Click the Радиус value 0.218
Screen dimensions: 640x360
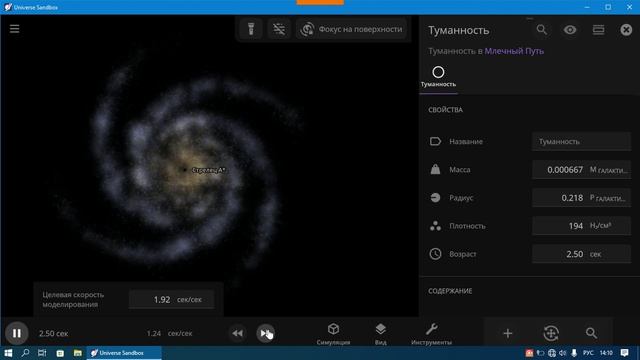coord(572,198)
